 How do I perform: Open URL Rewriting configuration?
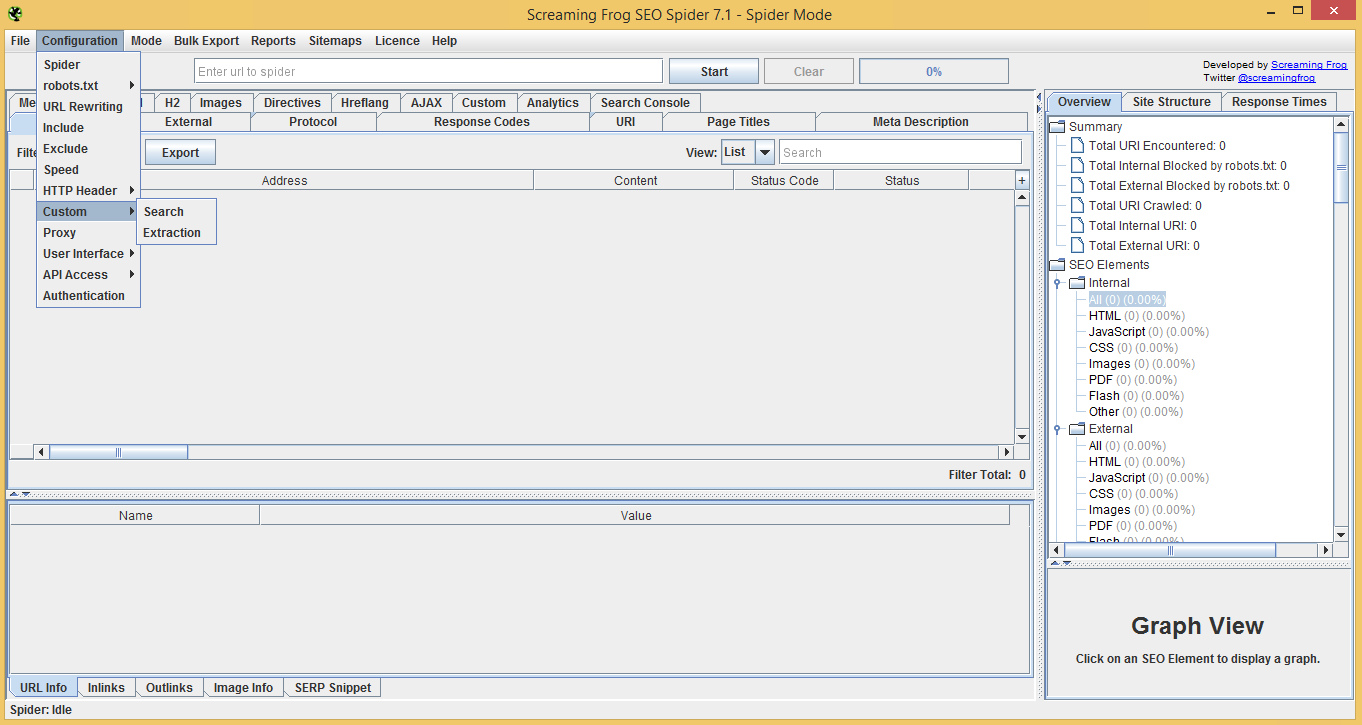click(88, 107)
